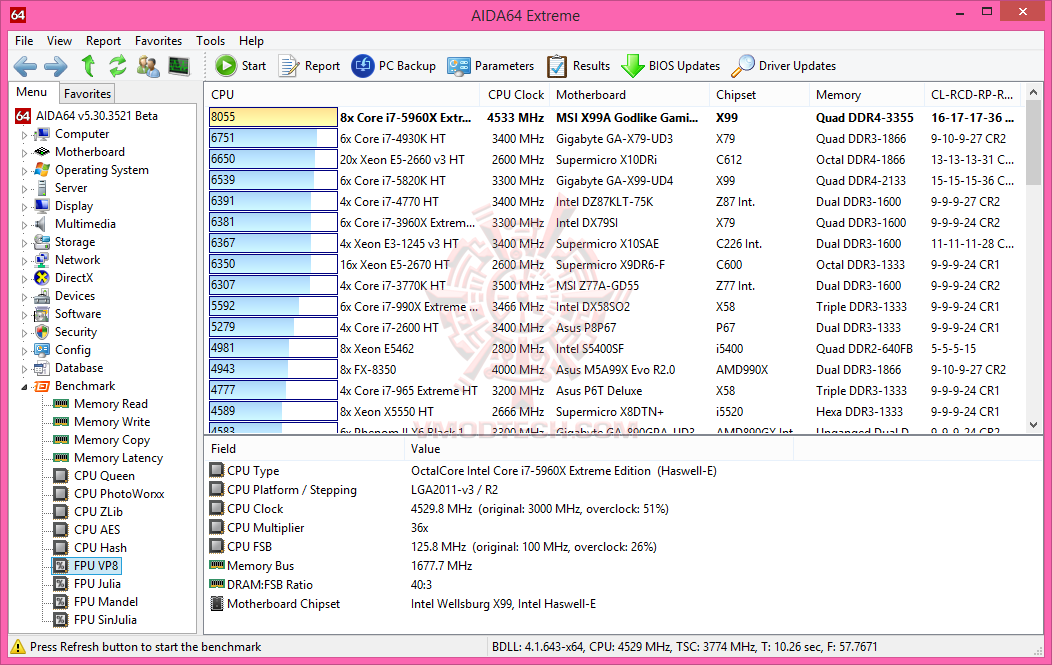Open the Parameters toolbar button
Image resolution: width=1052 pixels, height=665 pixels.
pyautogui.click(x=490, y=66)
